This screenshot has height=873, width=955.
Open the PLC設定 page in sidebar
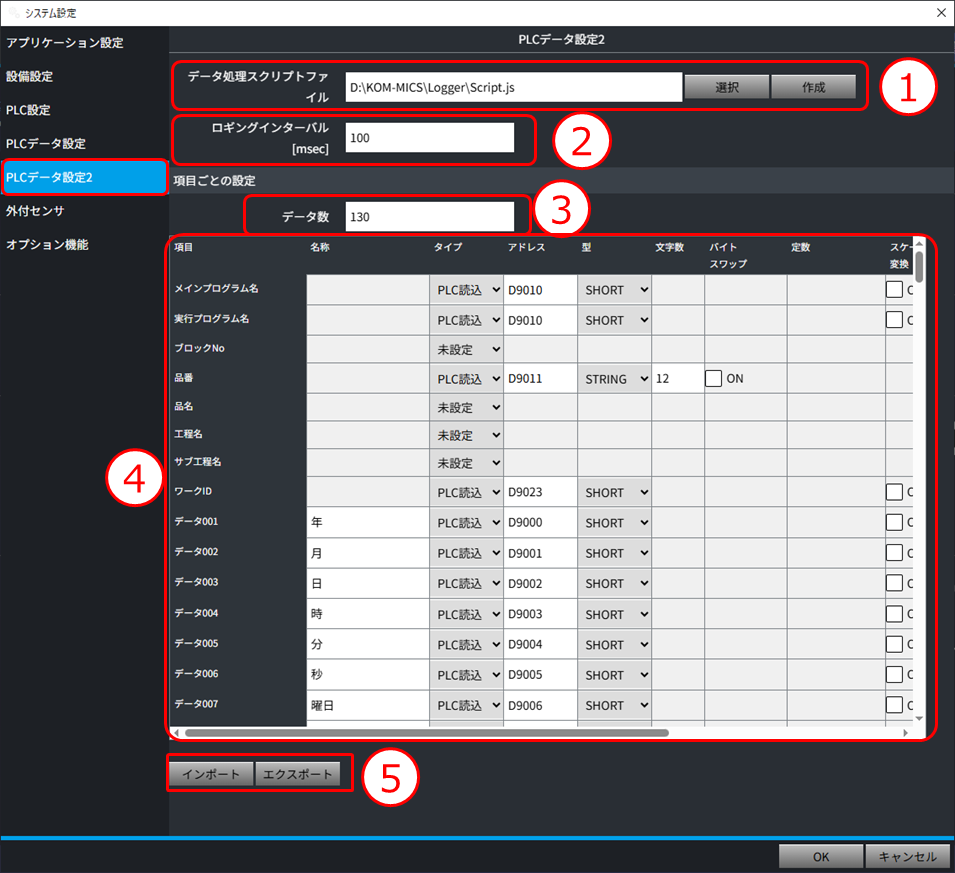point(28,110)
